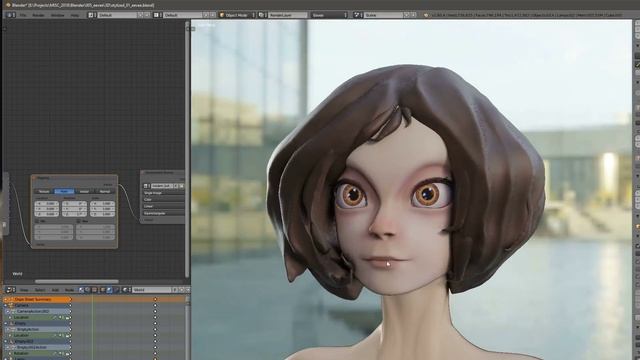Open the File menu
Screen dimensions: 640x360
[x=23, y=15]
